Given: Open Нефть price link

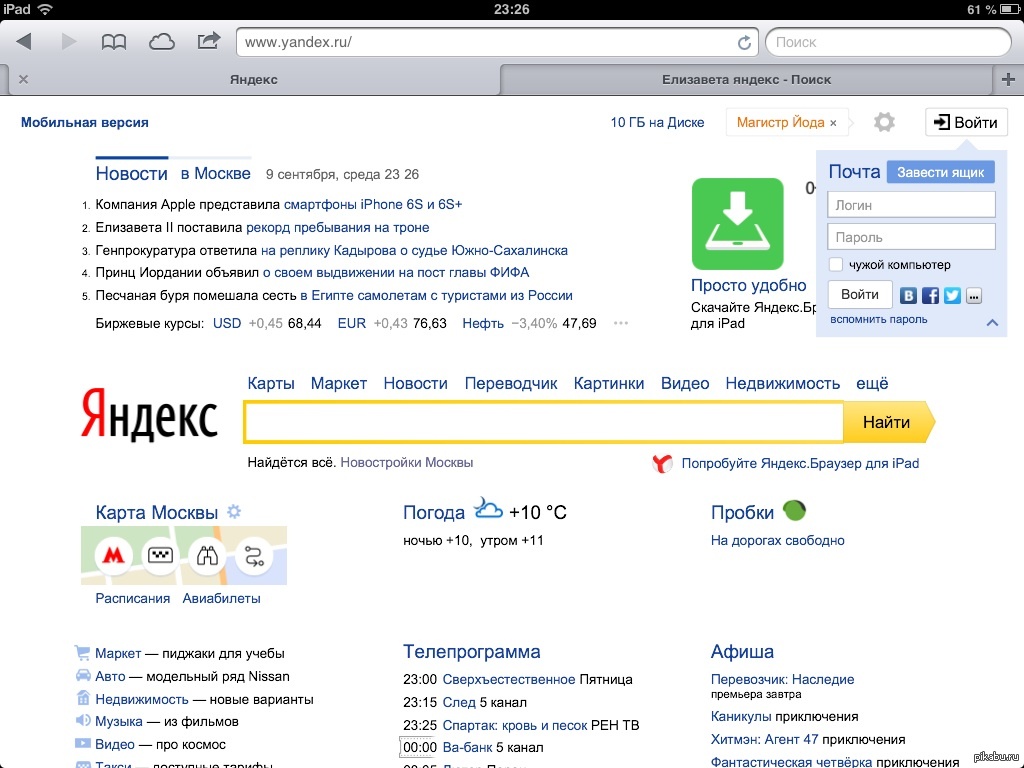Looking at the screenshot, I should tap(483, 323).
